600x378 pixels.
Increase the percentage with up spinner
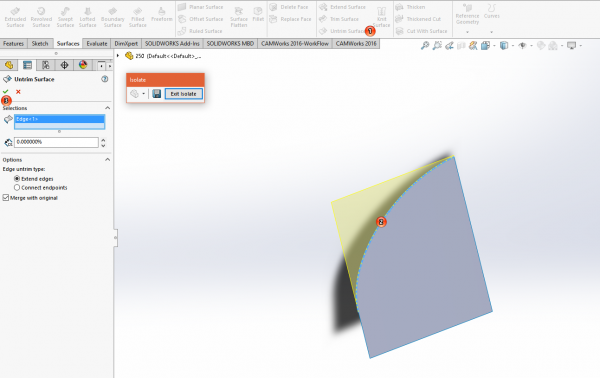click(103, 140)
